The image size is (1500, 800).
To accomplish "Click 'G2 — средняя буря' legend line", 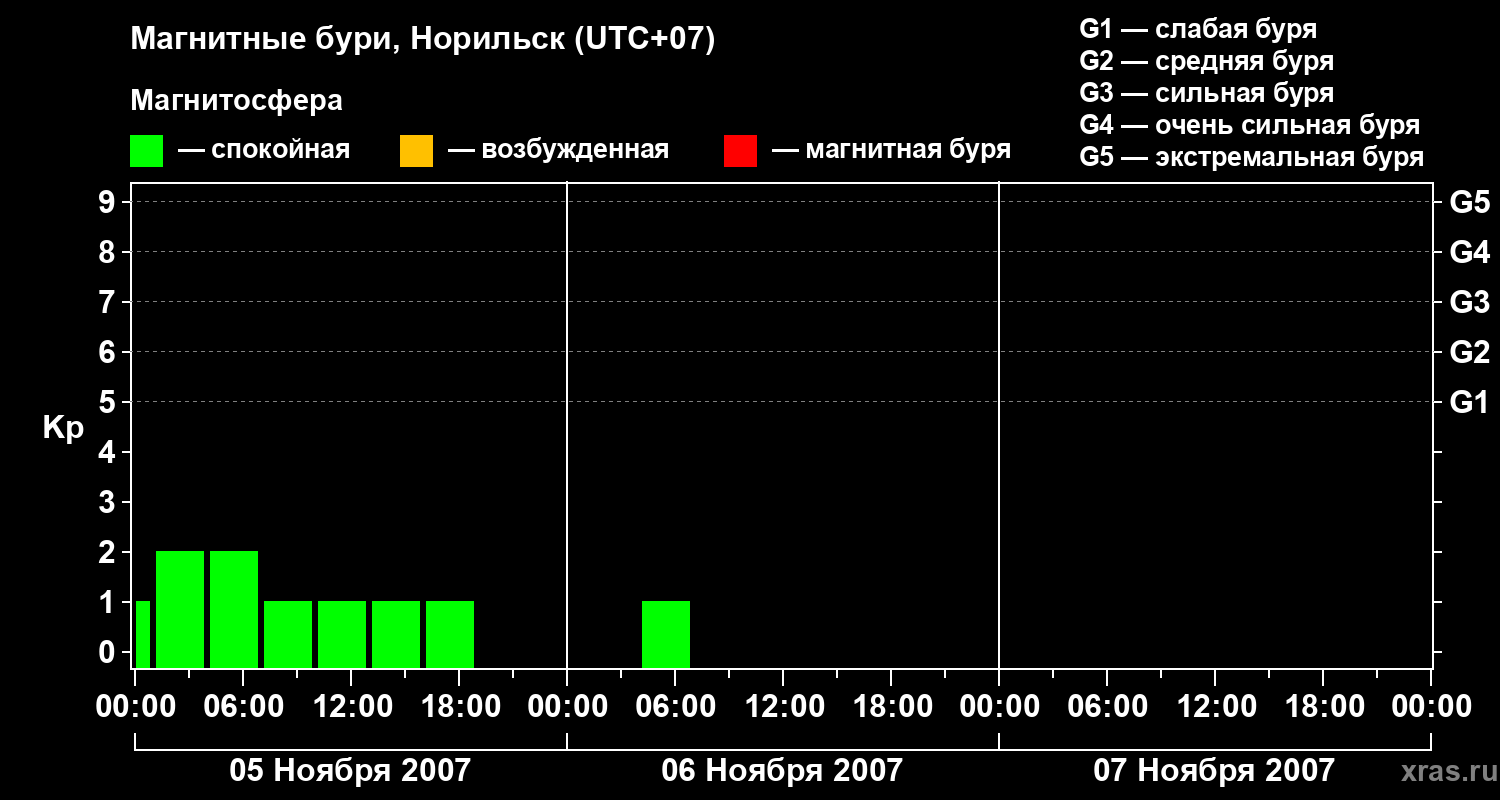I will (x=1206, y=61).
